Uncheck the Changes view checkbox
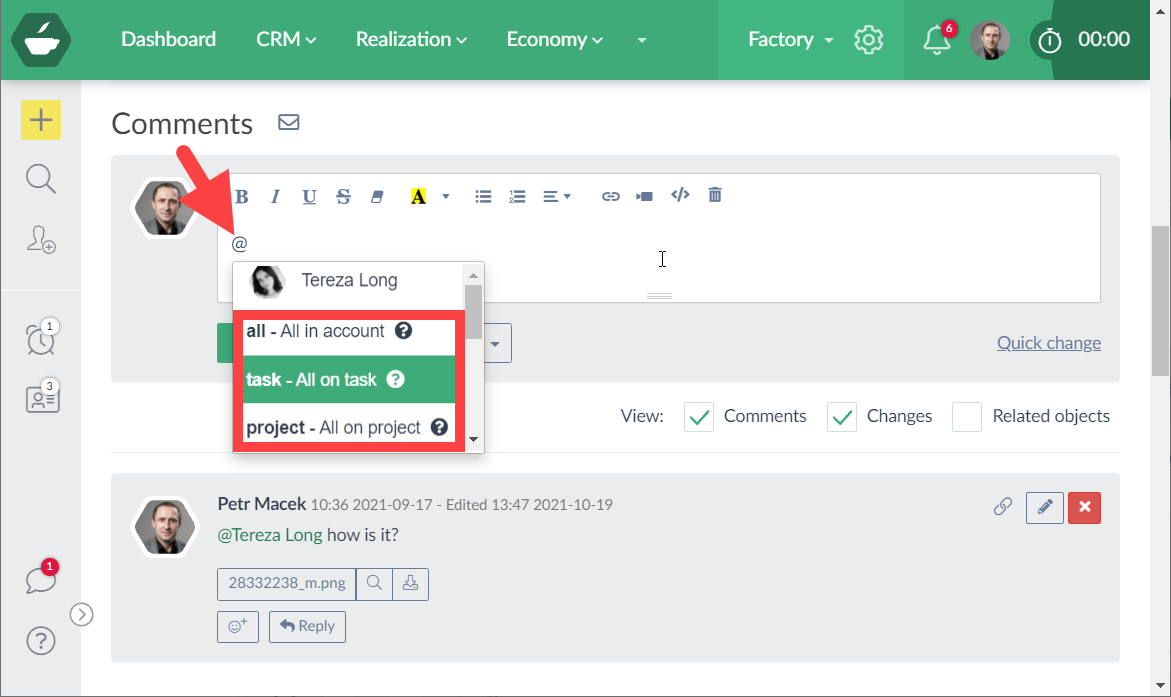This screenshot has height=697, width=1171. (842, 417)
